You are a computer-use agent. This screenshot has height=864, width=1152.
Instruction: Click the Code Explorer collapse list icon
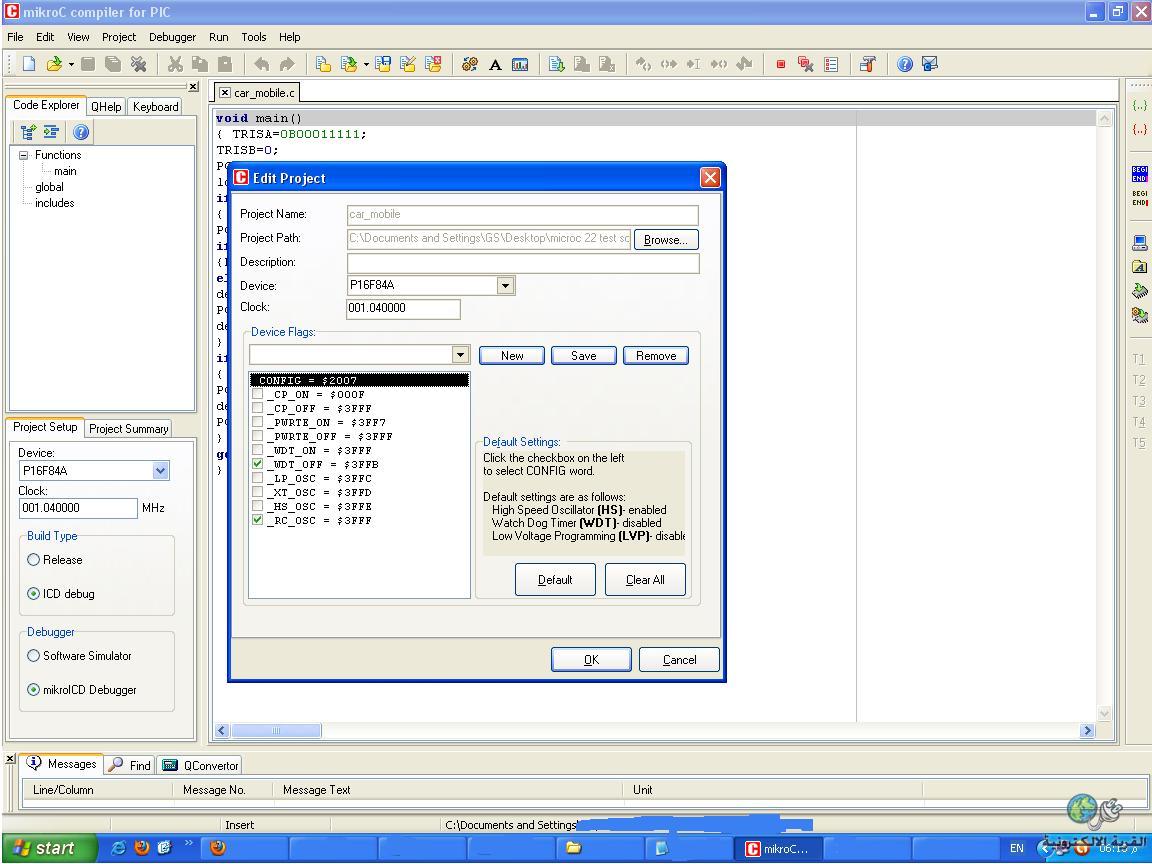point(51,132)
